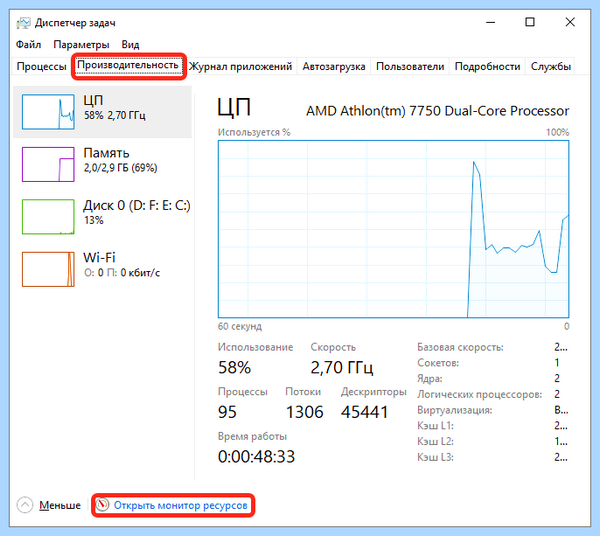Click the processes count 95

click(227, 412)
